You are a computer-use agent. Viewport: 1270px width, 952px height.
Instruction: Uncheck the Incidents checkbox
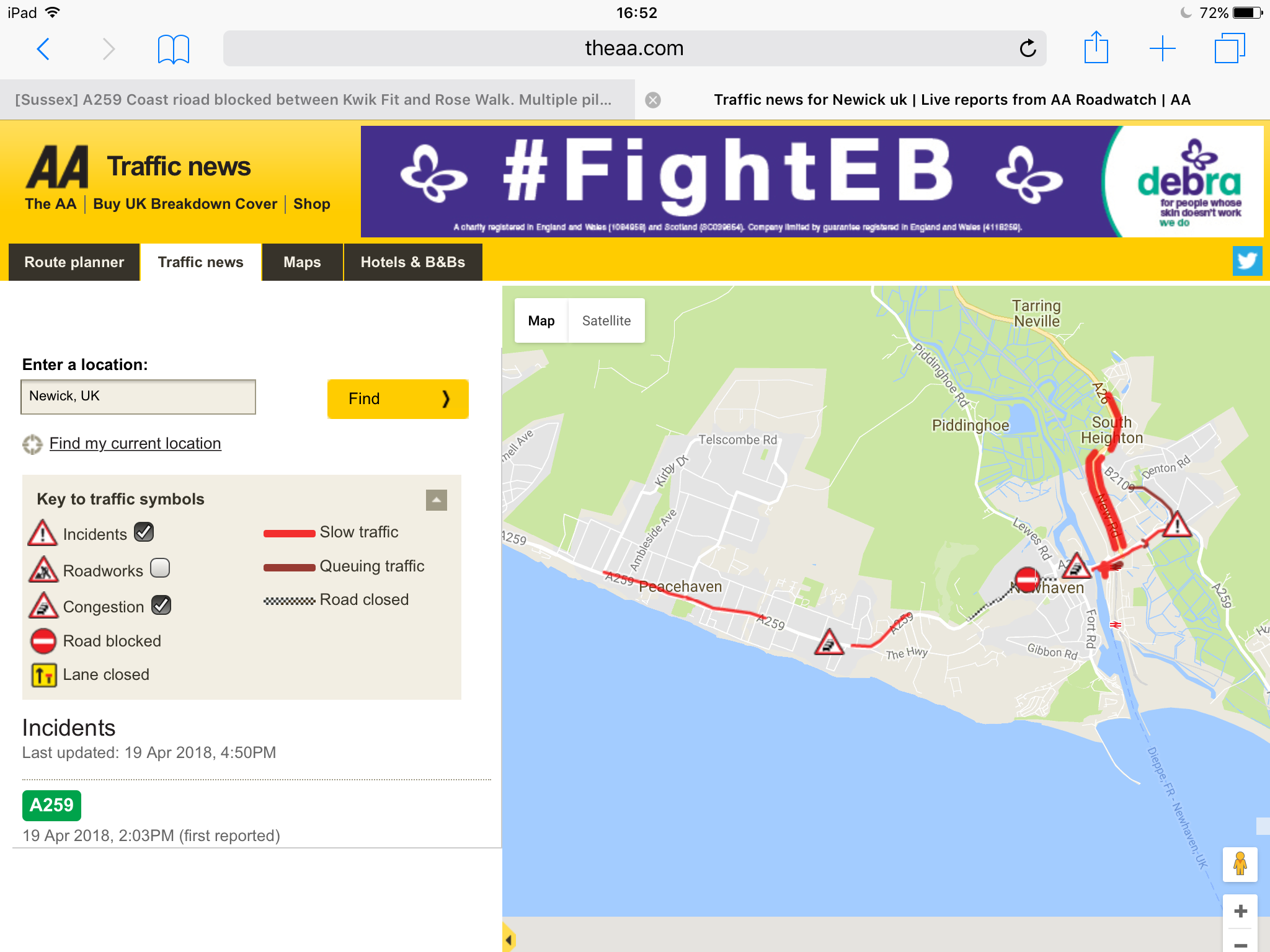pyautogui.click(x=144, y=532)
